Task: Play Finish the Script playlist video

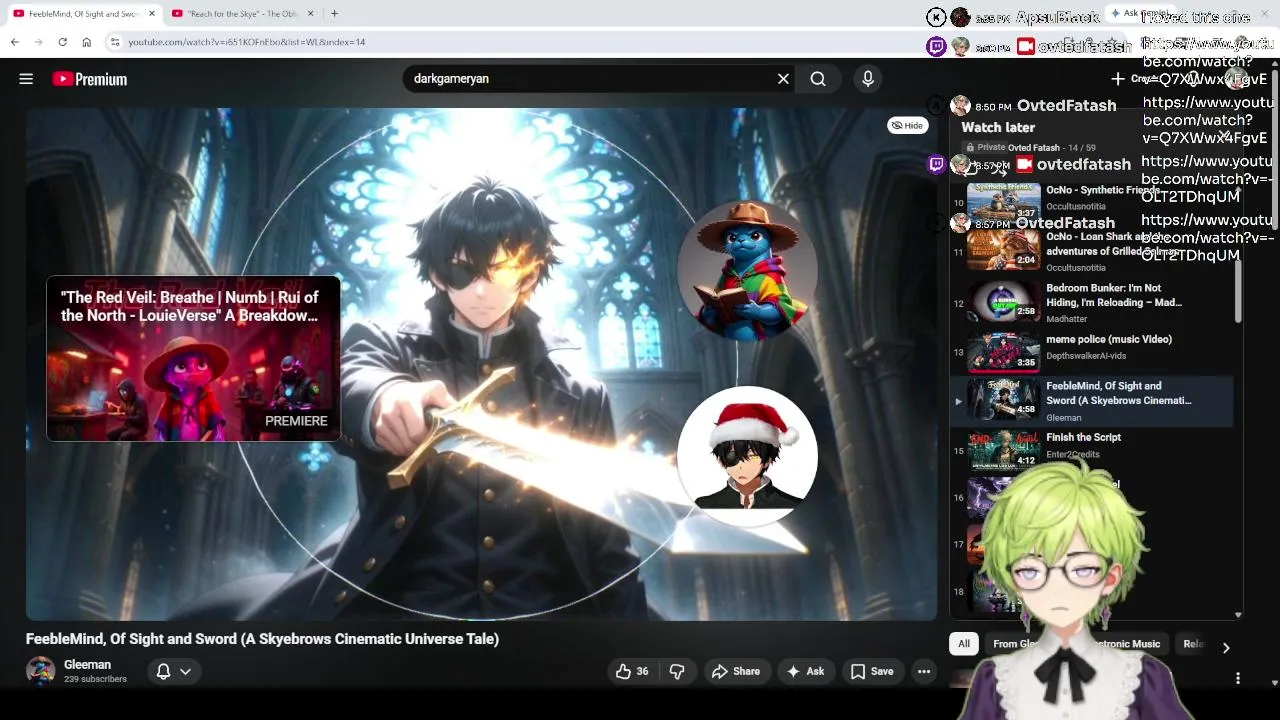Action: (x=1090, y=448)
